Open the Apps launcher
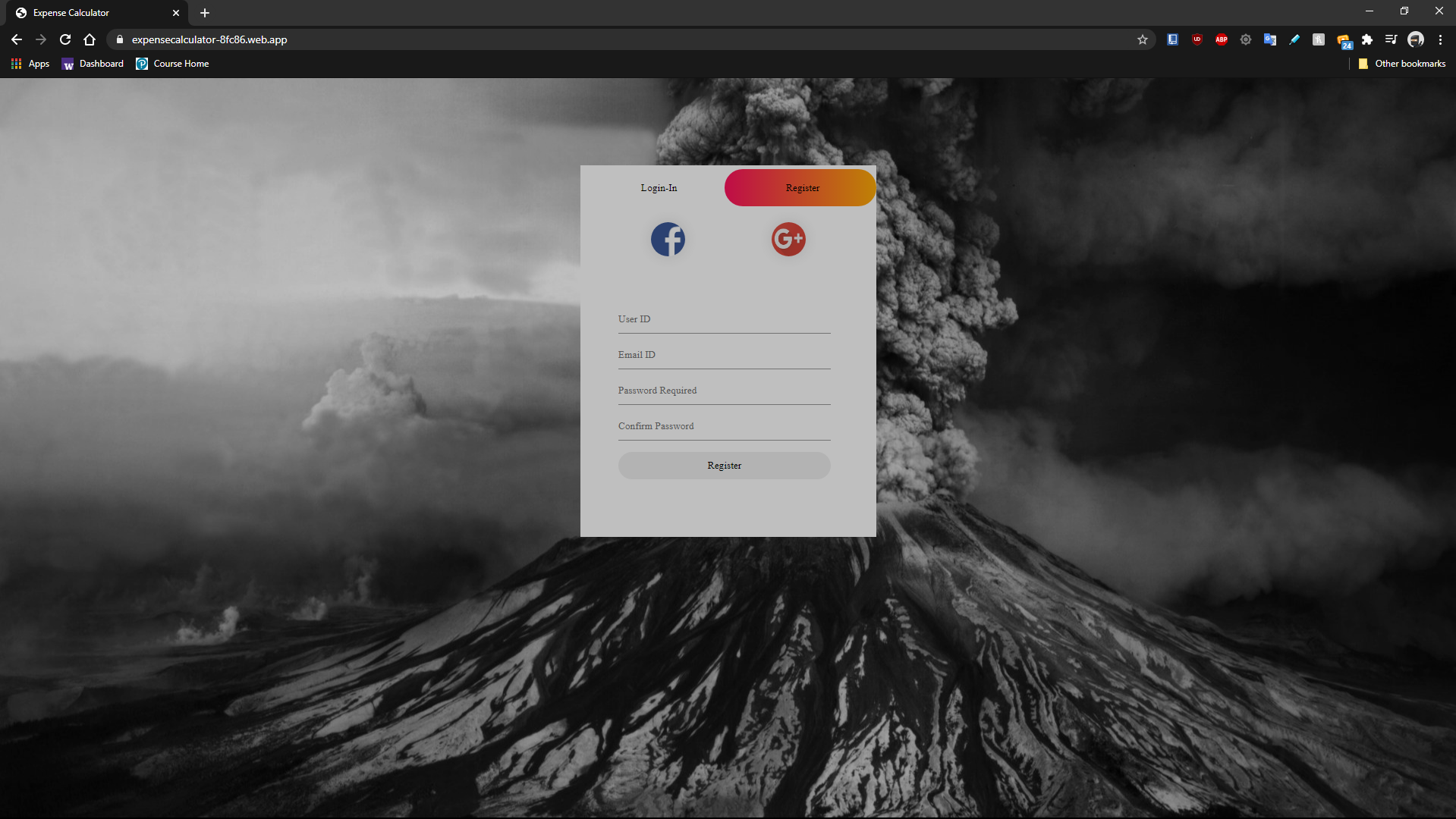 tap(30, 64)
